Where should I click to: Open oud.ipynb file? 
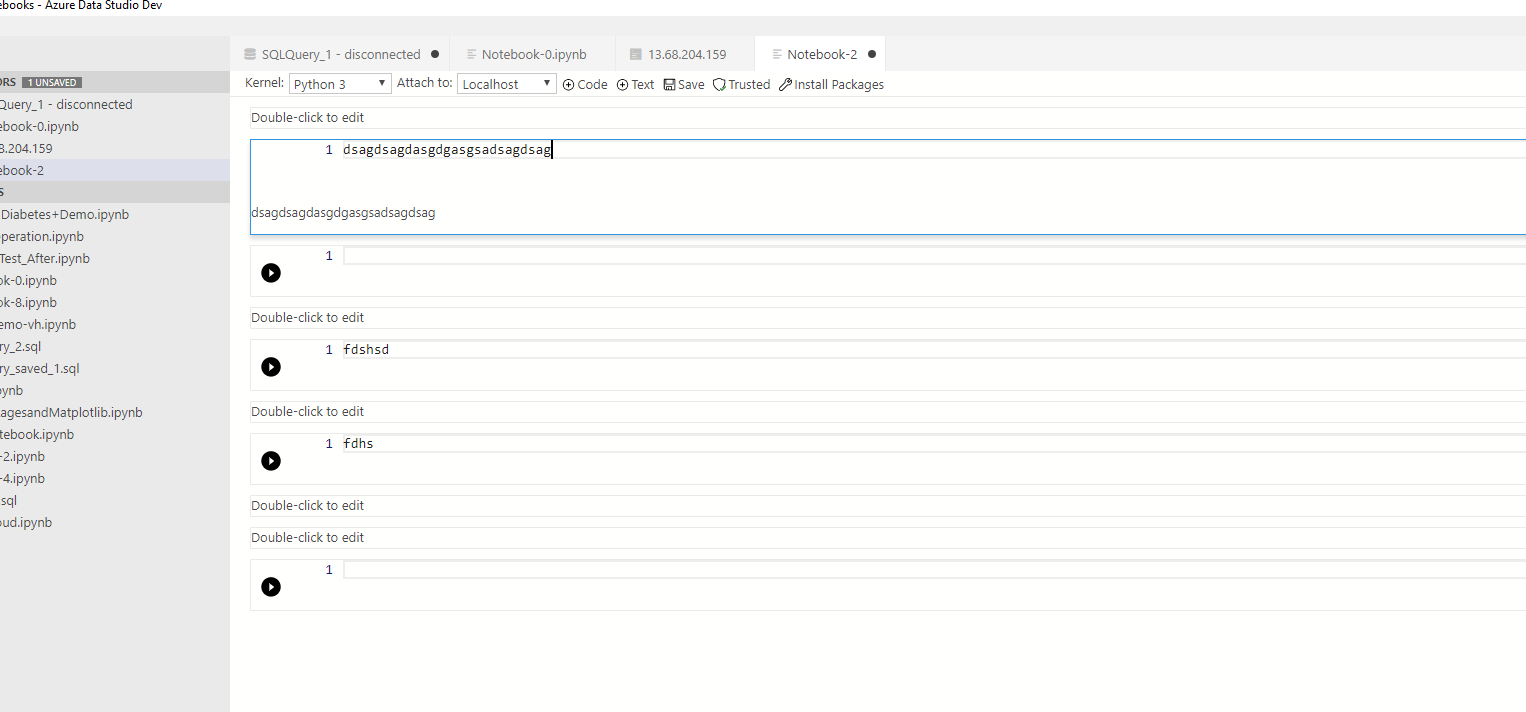coord(115,522)
